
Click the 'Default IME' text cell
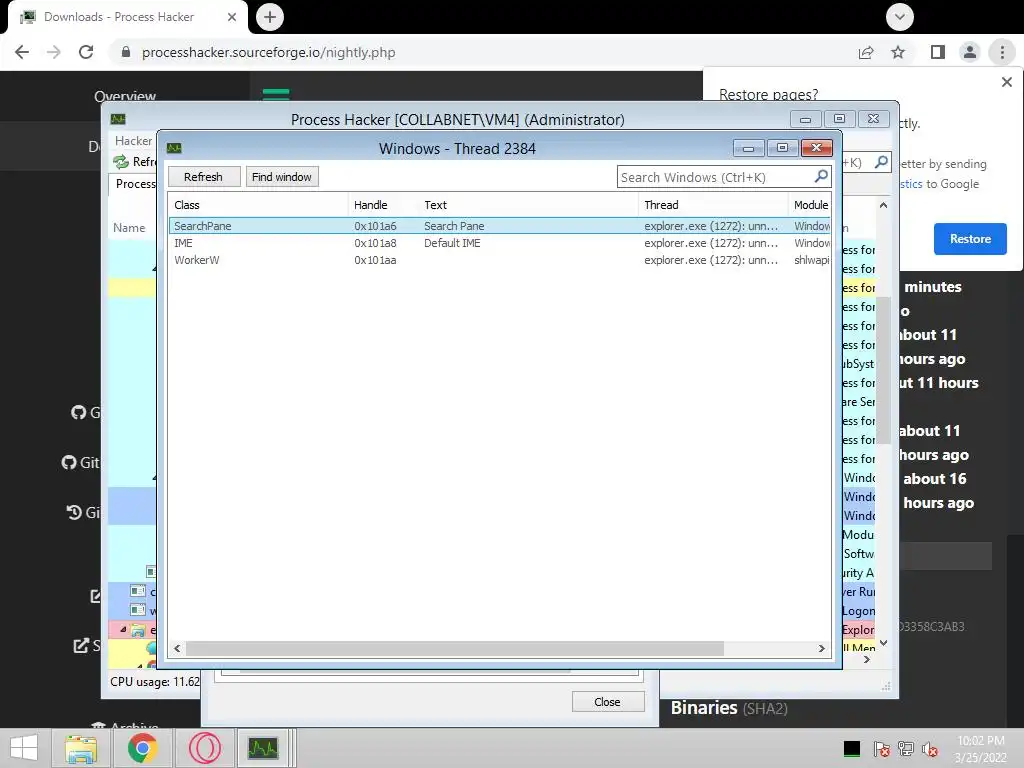[x=452, y=243]
